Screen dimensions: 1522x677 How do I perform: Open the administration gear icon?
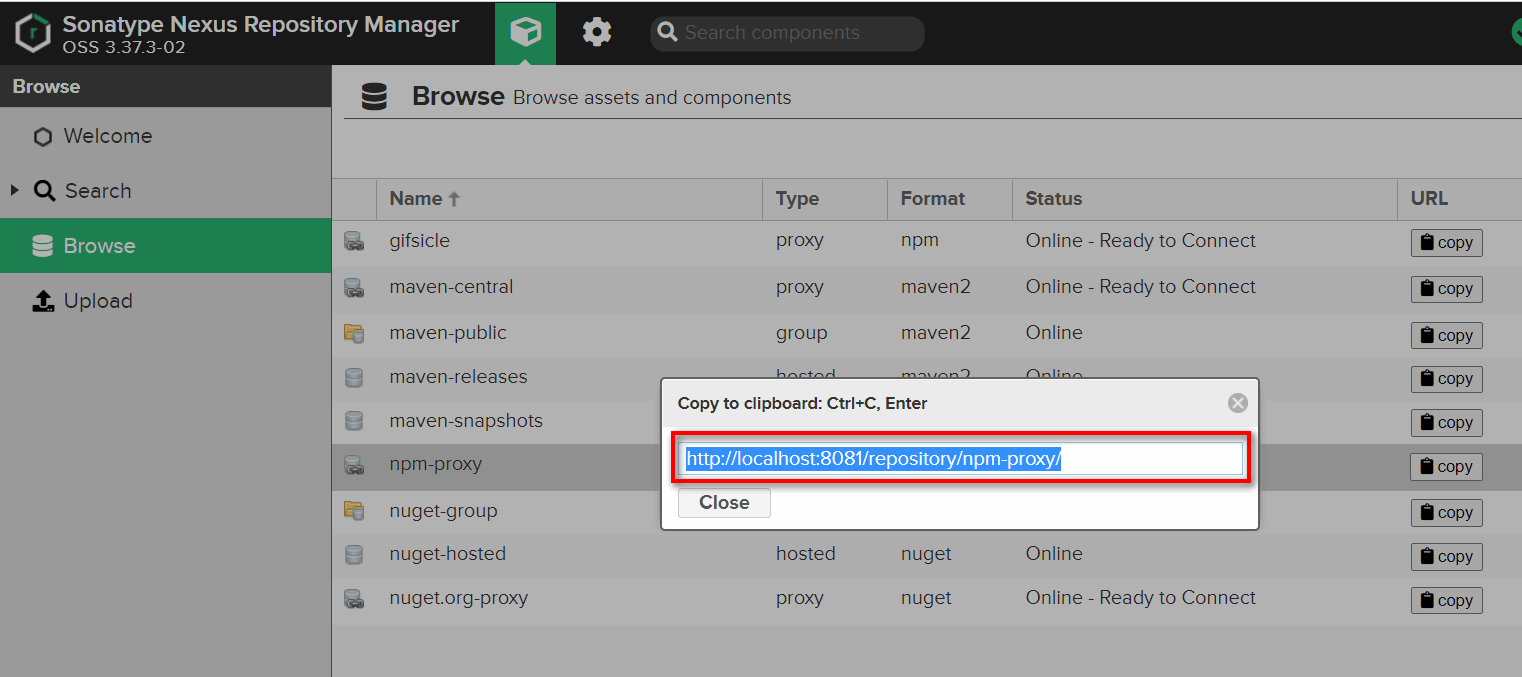(x=597, y=33)
